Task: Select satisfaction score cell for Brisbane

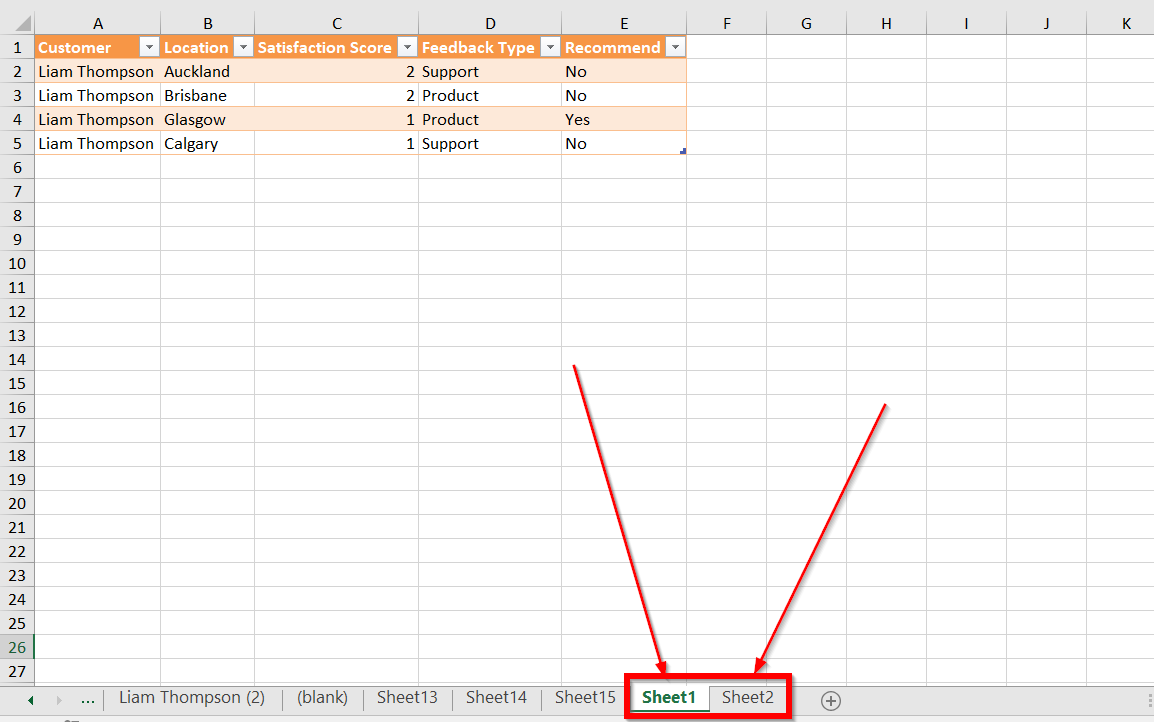Action: [336, 96]
